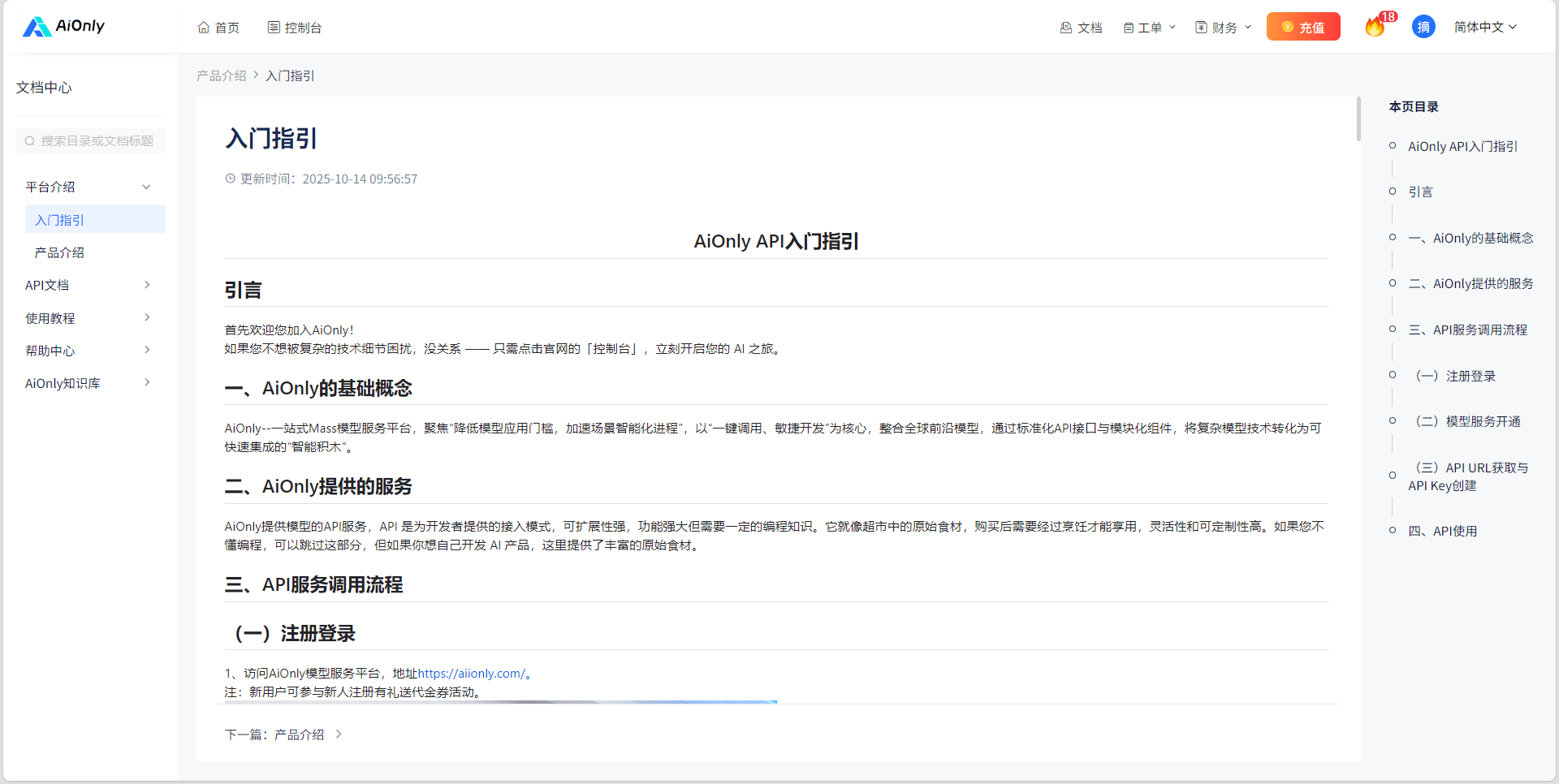This screenshot has width=1559, height=784.
Task: Click the home icon beside 首页
Action: pyautogui.click(x=204, y=28)
